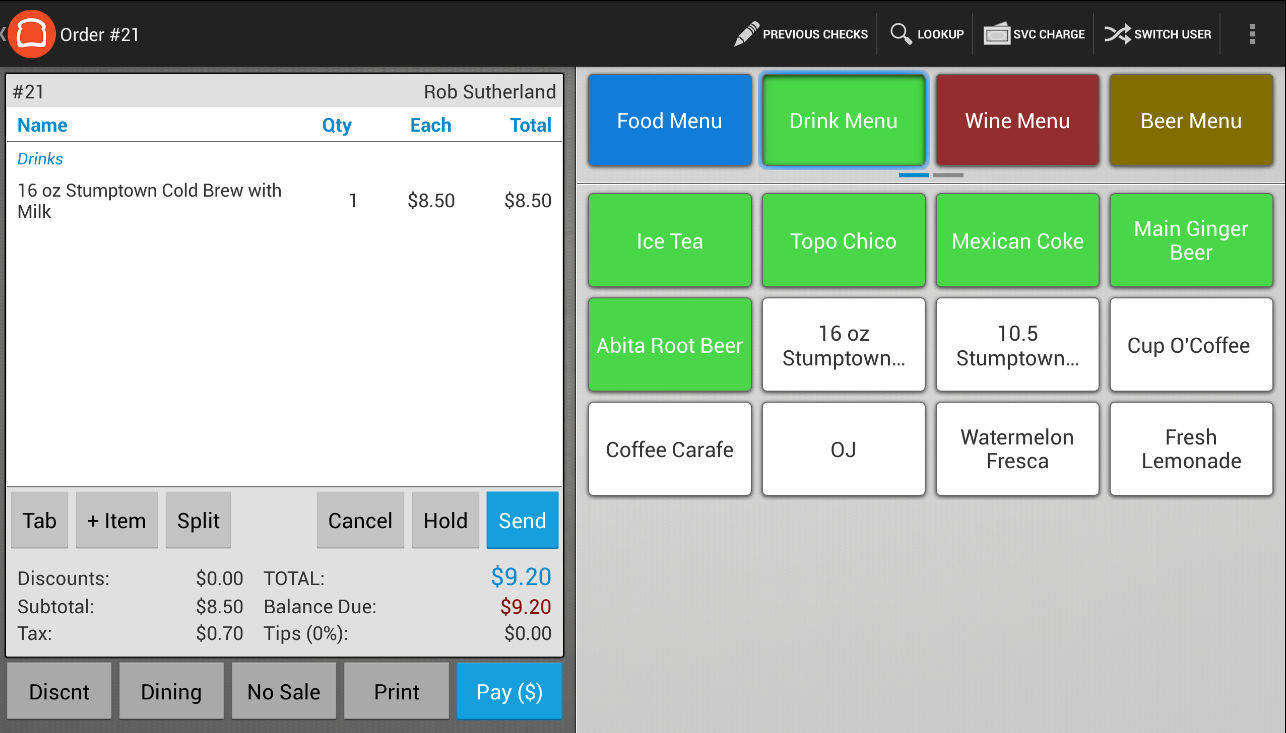Add Cup O'Coffee to the check
1286x733 pixels.
click(x=1190, y=346)
